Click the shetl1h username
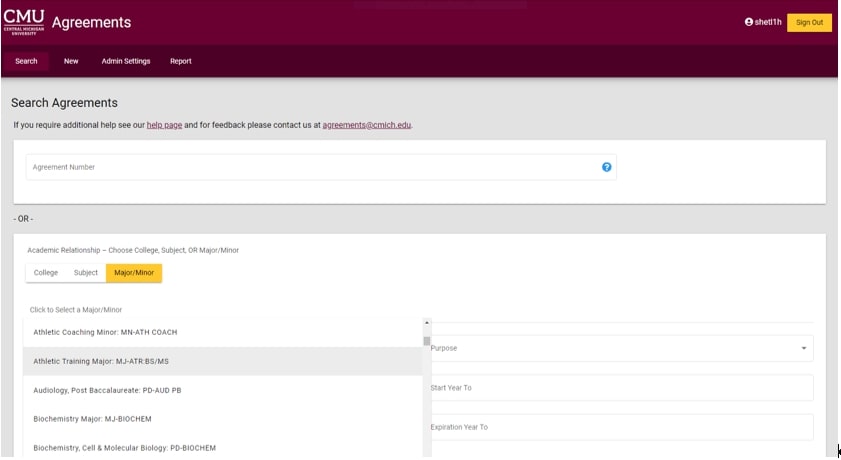 point(768,22)
